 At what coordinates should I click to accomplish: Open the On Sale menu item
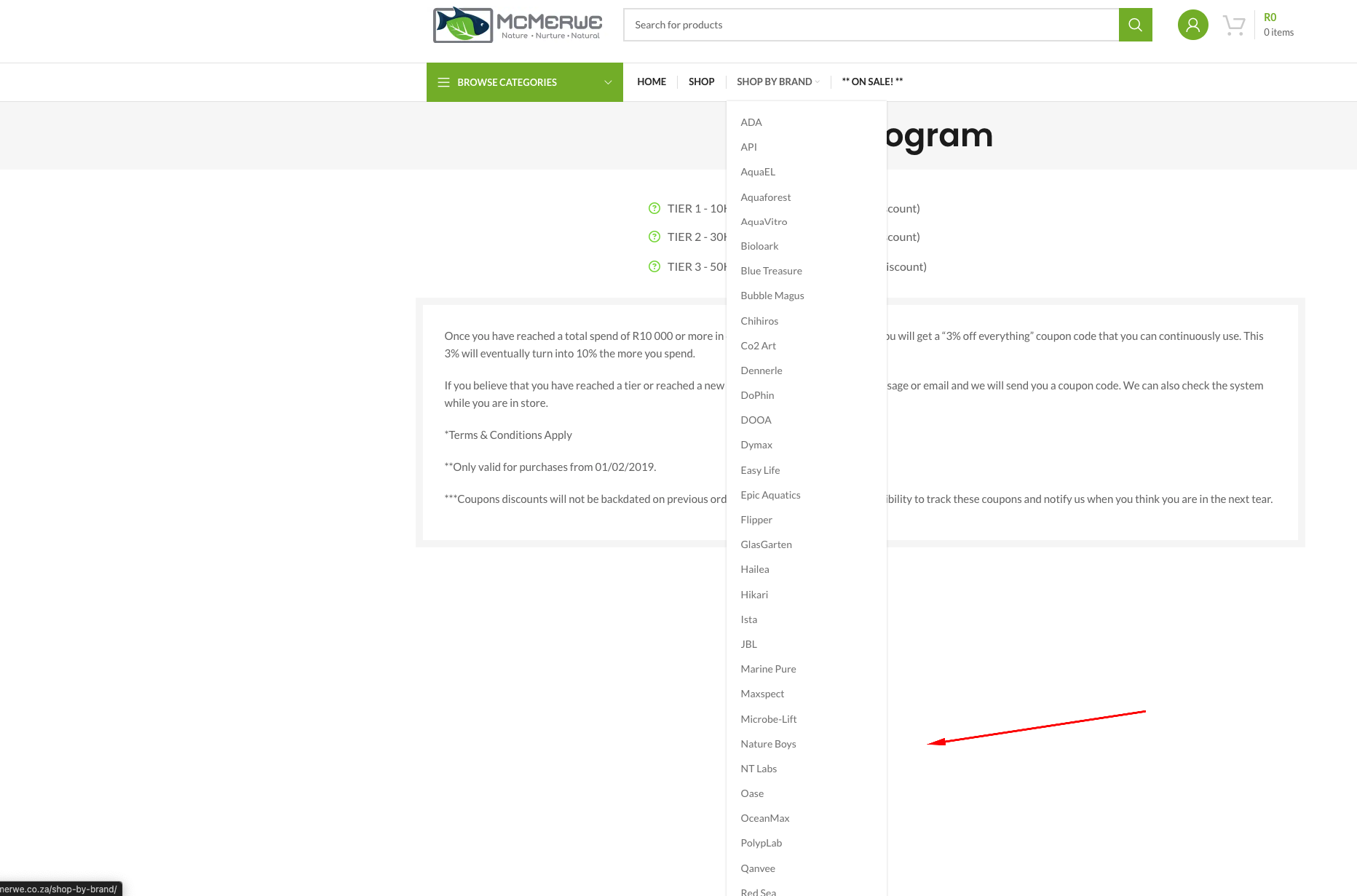(x=872, y=82)
